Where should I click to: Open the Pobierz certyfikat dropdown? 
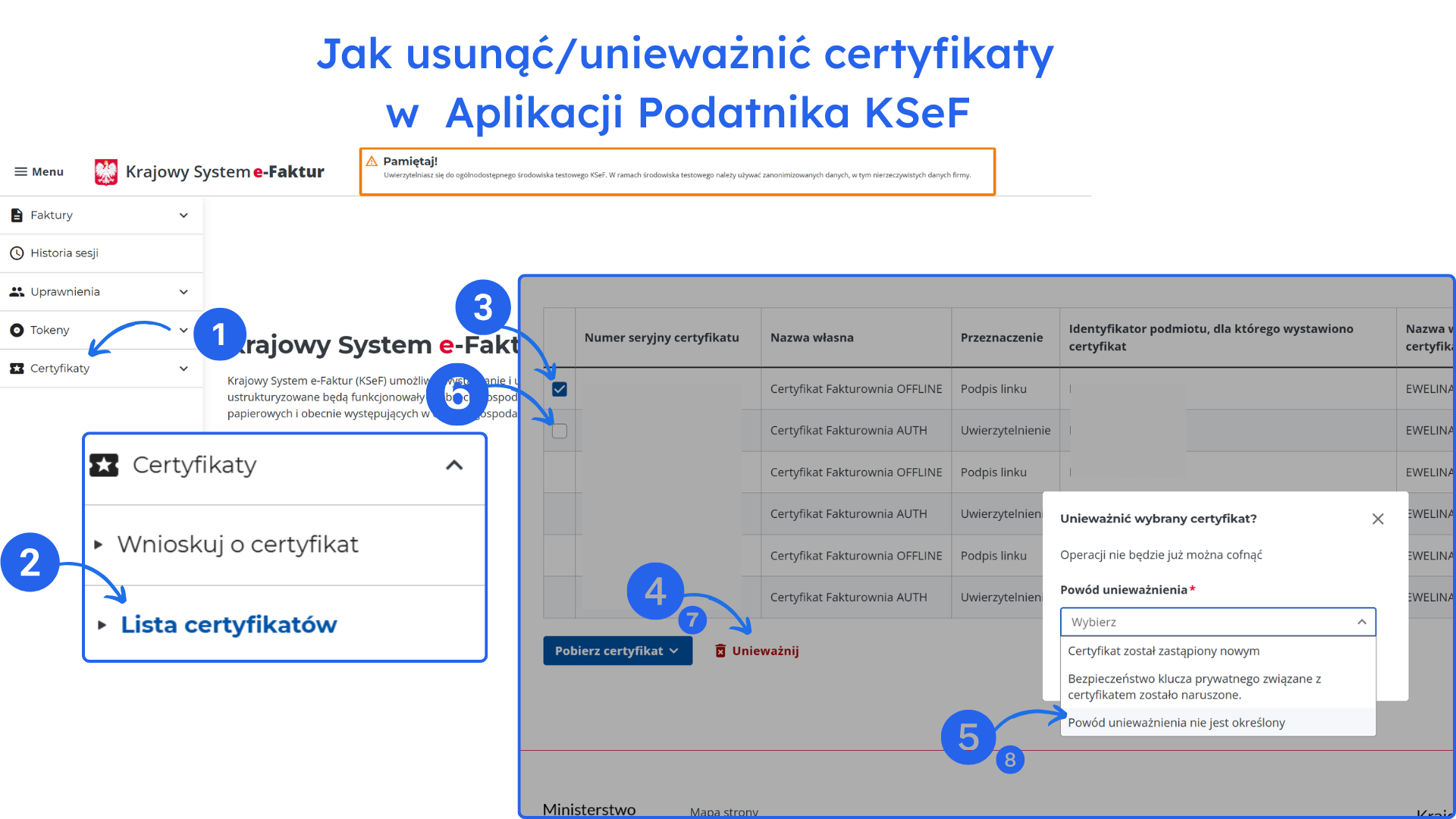click(617, 650)
